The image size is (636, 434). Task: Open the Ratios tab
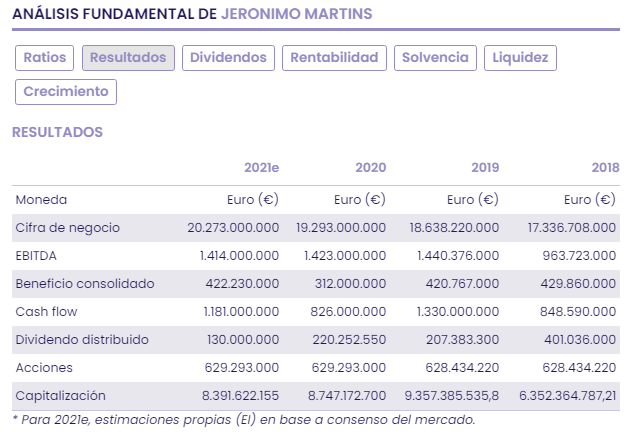pos(44,58)
